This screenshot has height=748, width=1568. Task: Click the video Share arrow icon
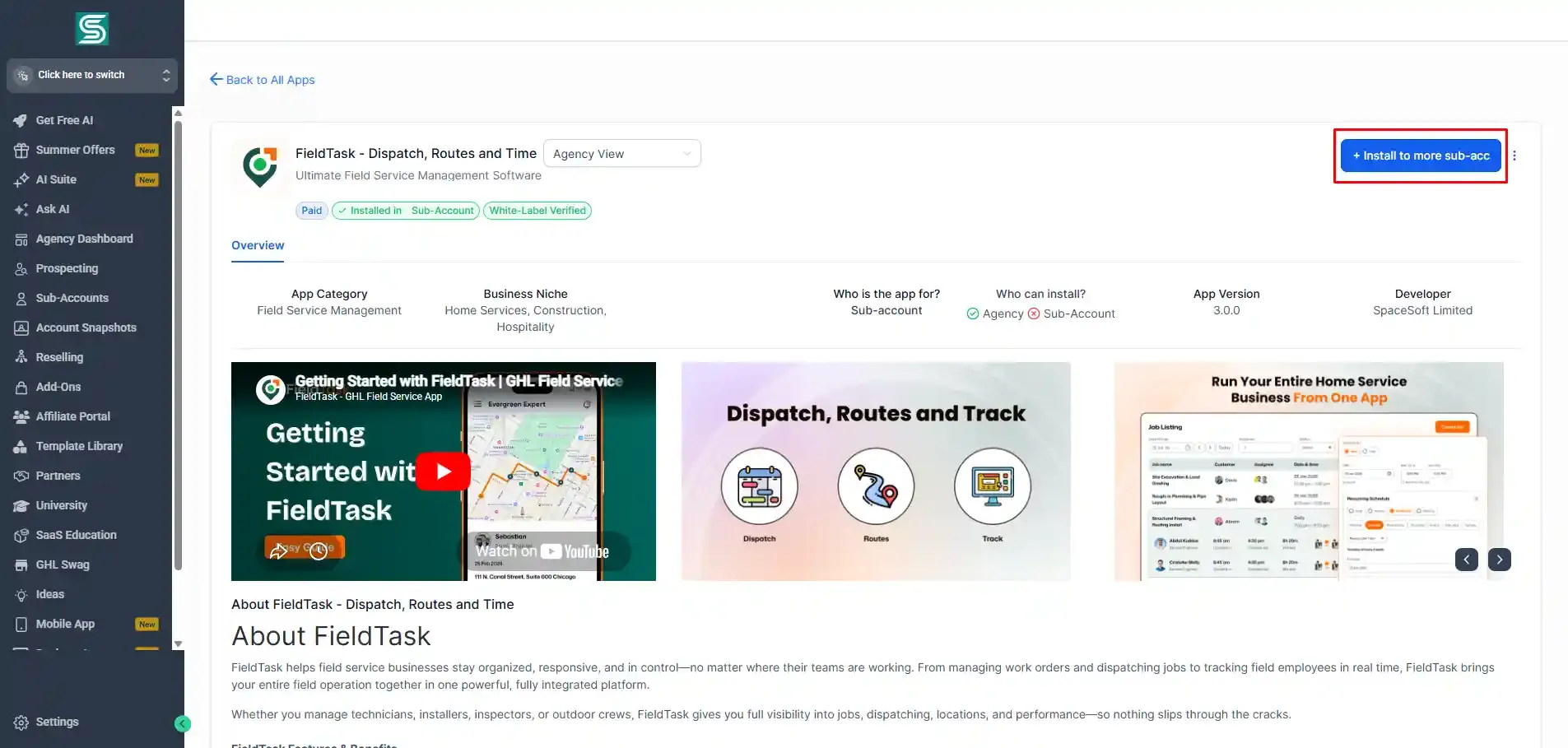(x=279, y=550)
